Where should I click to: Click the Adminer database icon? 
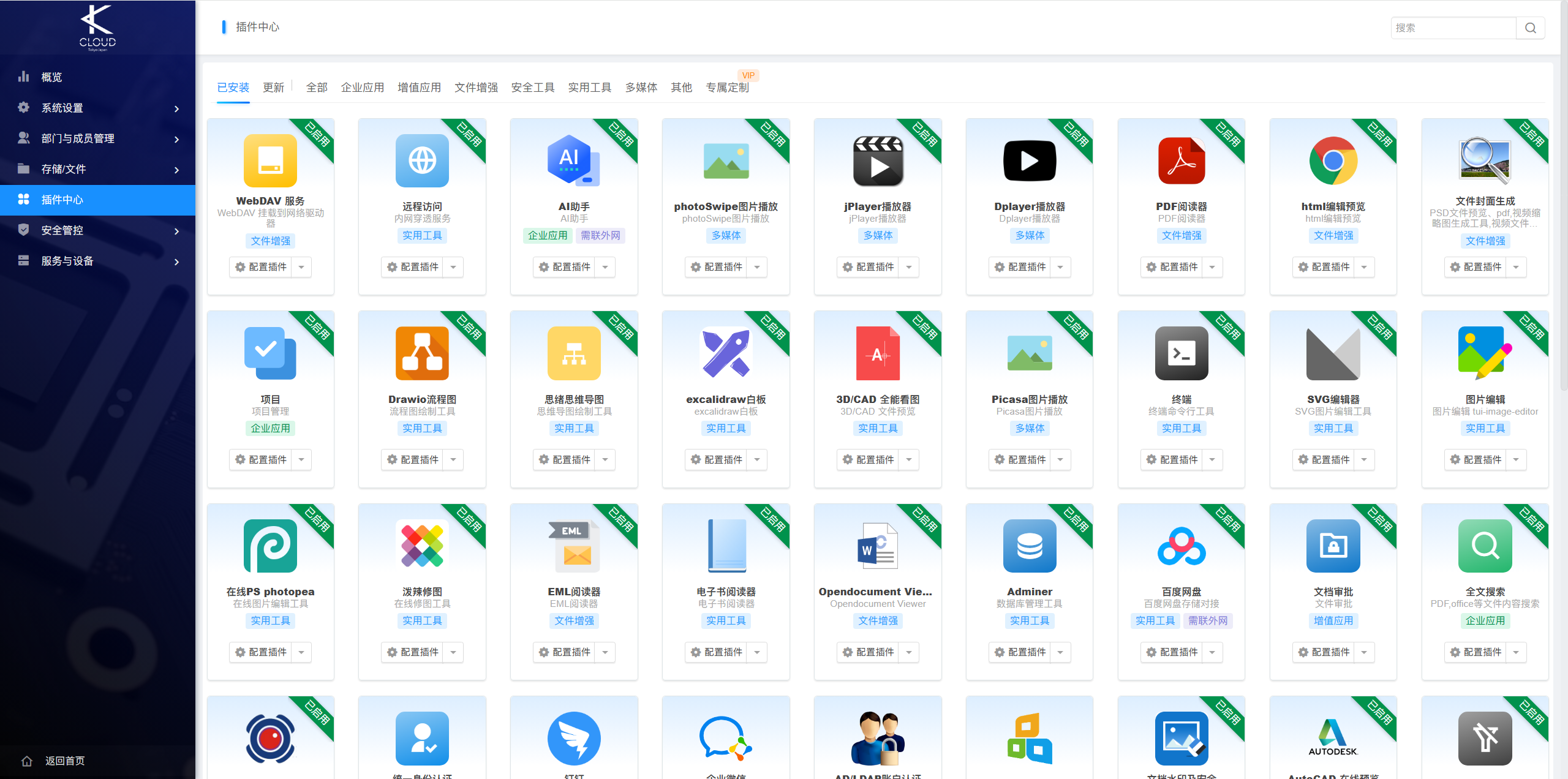pyautogui.click(x=1030, y=546)
